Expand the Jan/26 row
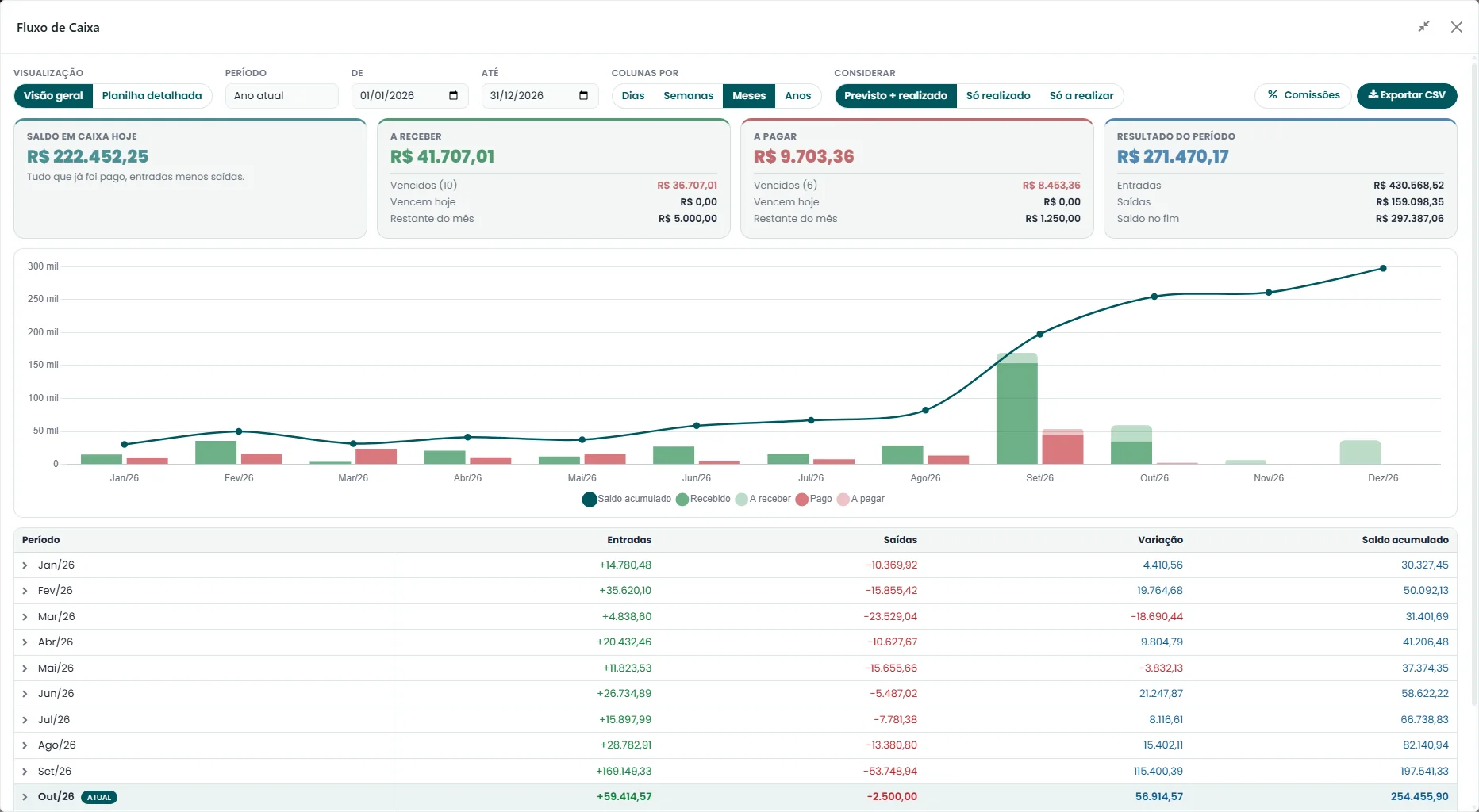Image resolution: width=1479 pixels, height=812 pixels. point(25,565)
